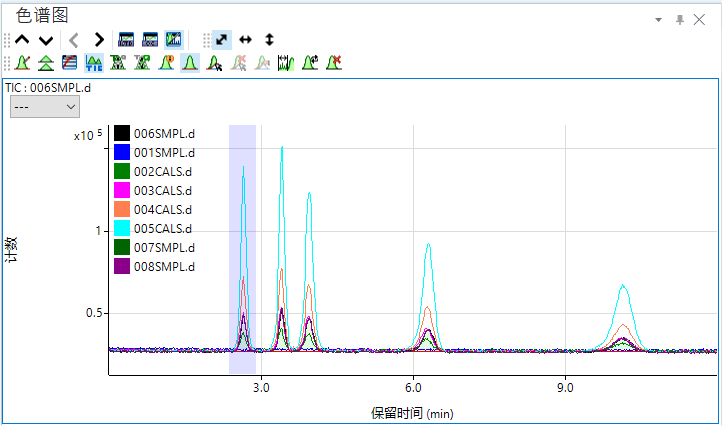The height and width of the screenshot is (426, 722).
Task: Click the orange 004CALS.d legend swatch
Action: (x=122, y=209)
